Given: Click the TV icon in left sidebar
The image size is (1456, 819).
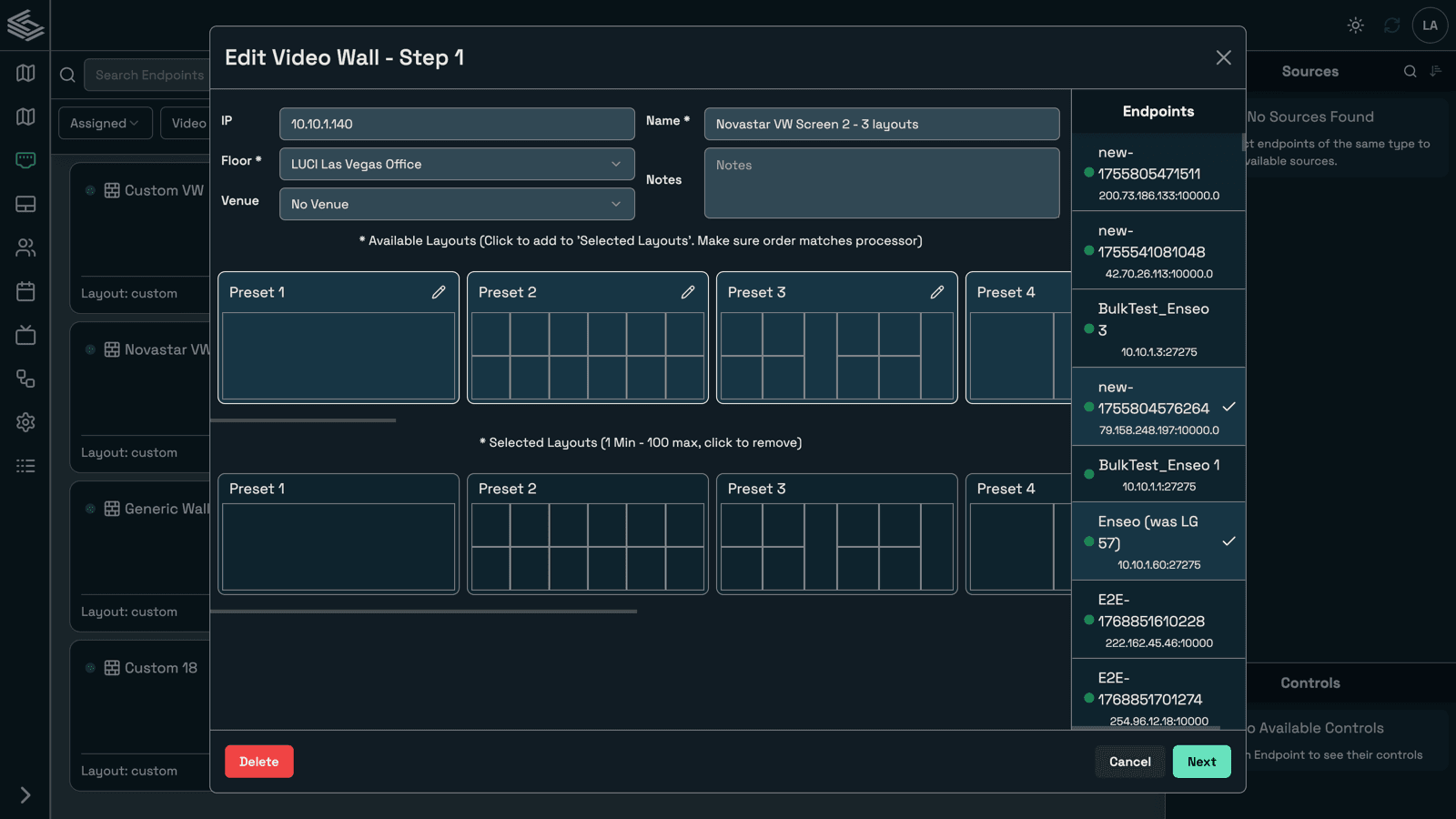Looking at the screenshot, I should pos(25,335).
